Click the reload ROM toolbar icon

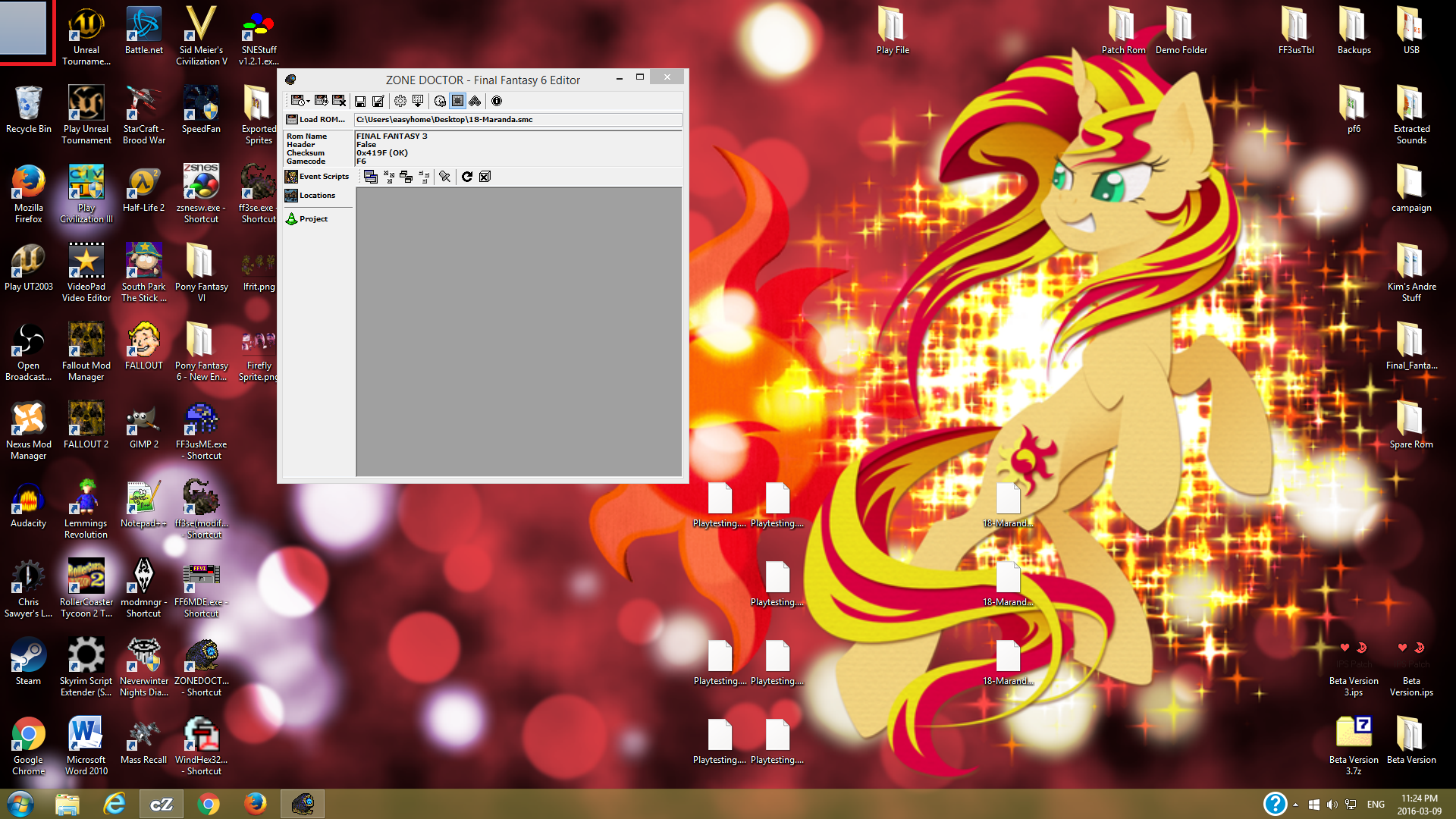pos(322,101)
